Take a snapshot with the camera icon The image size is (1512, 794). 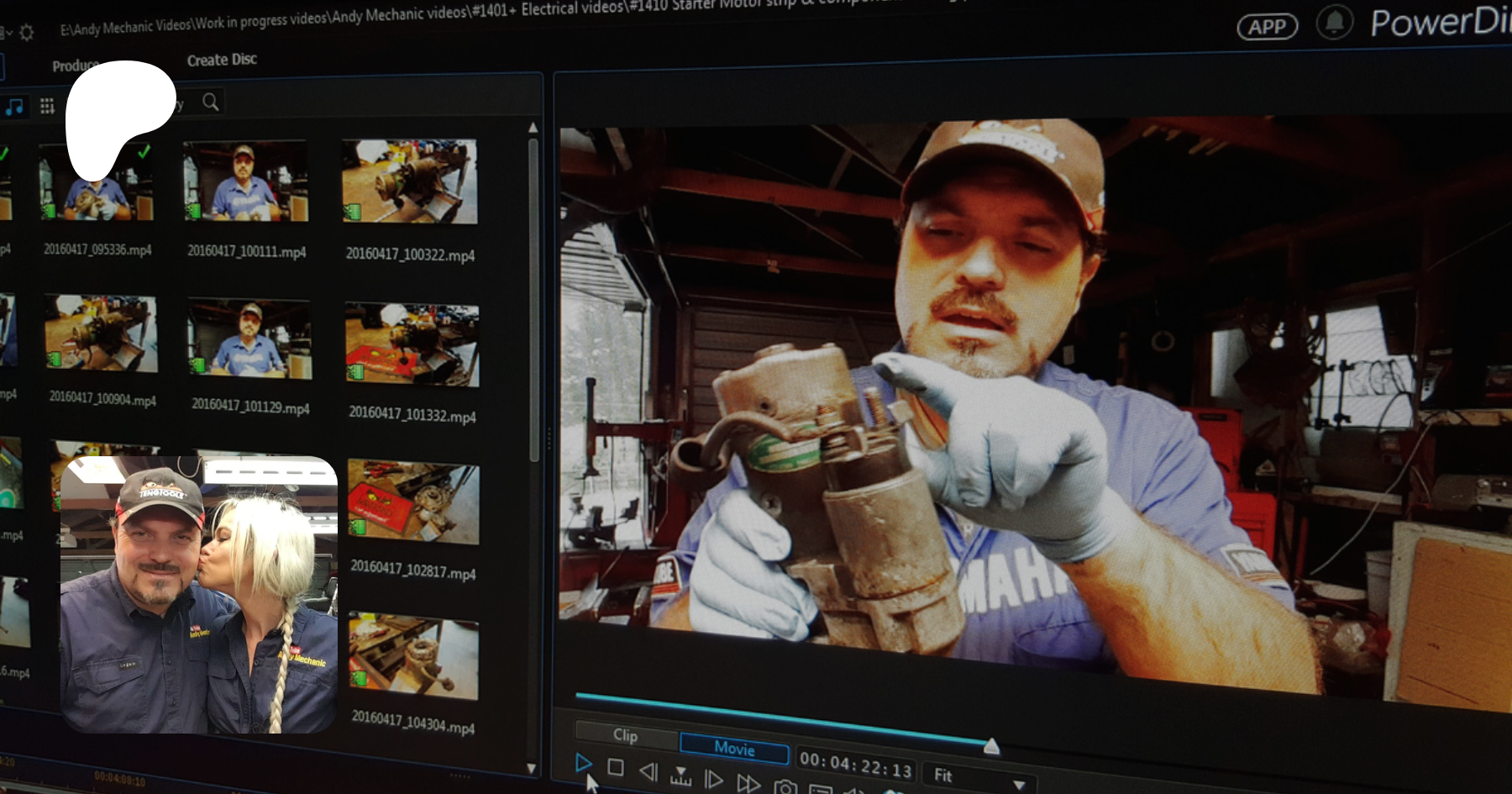(x=785, y=787)
